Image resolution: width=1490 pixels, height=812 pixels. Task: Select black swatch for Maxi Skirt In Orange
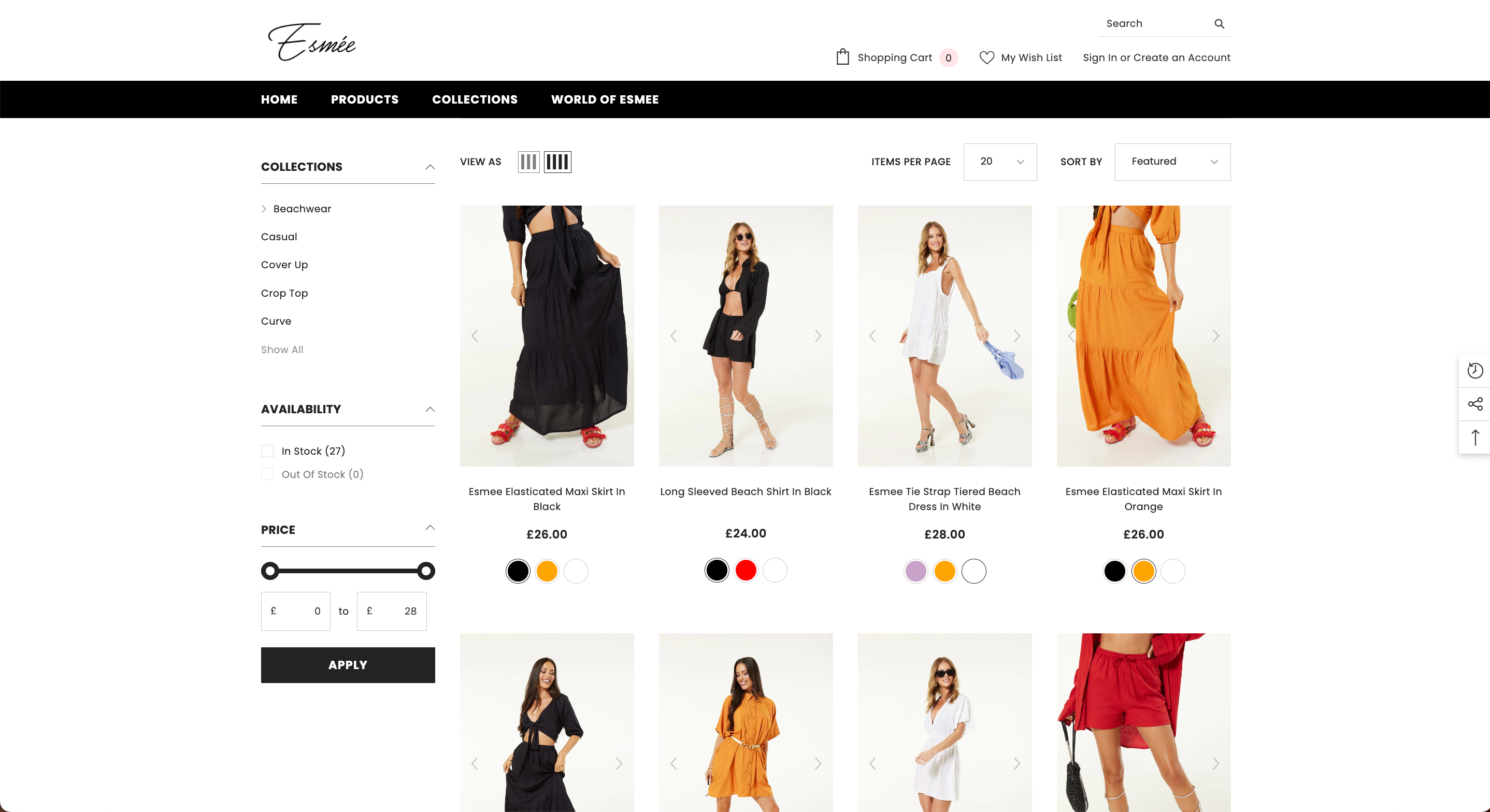coord(1114,571)
